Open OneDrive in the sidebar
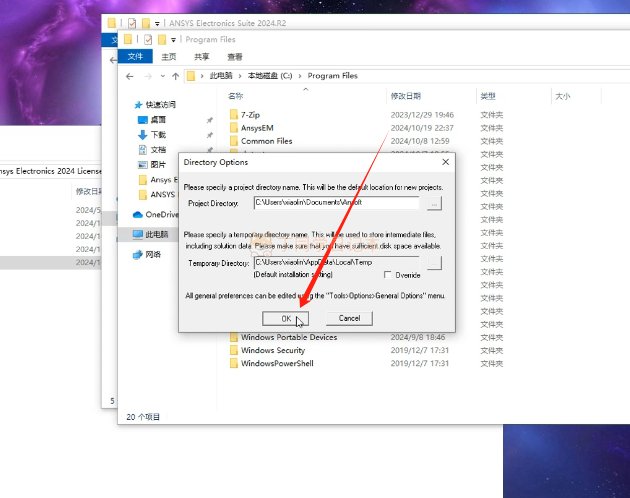 tap(160, 214)
